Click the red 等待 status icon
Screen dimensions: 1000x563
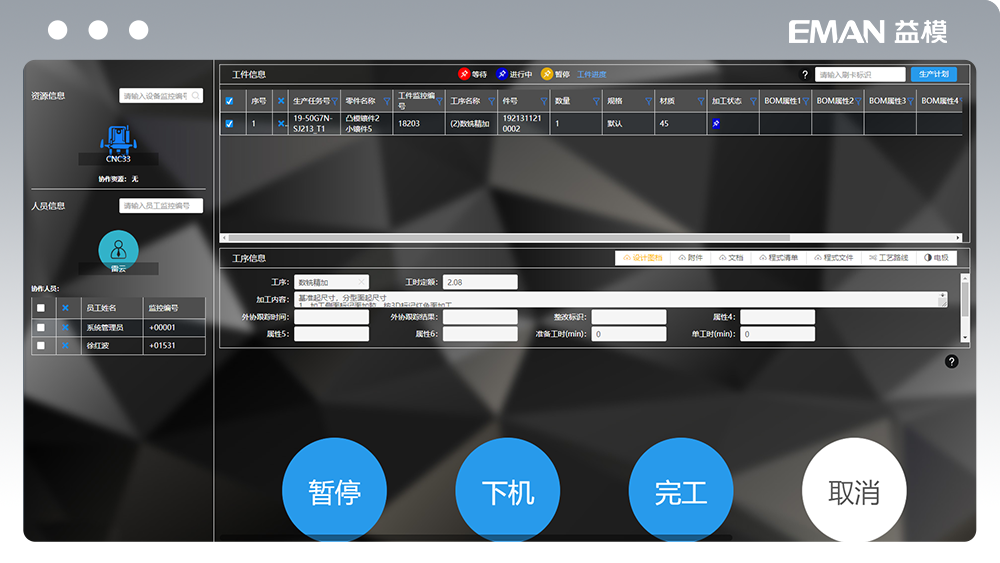pyautogui.click(x=464, y=74)
